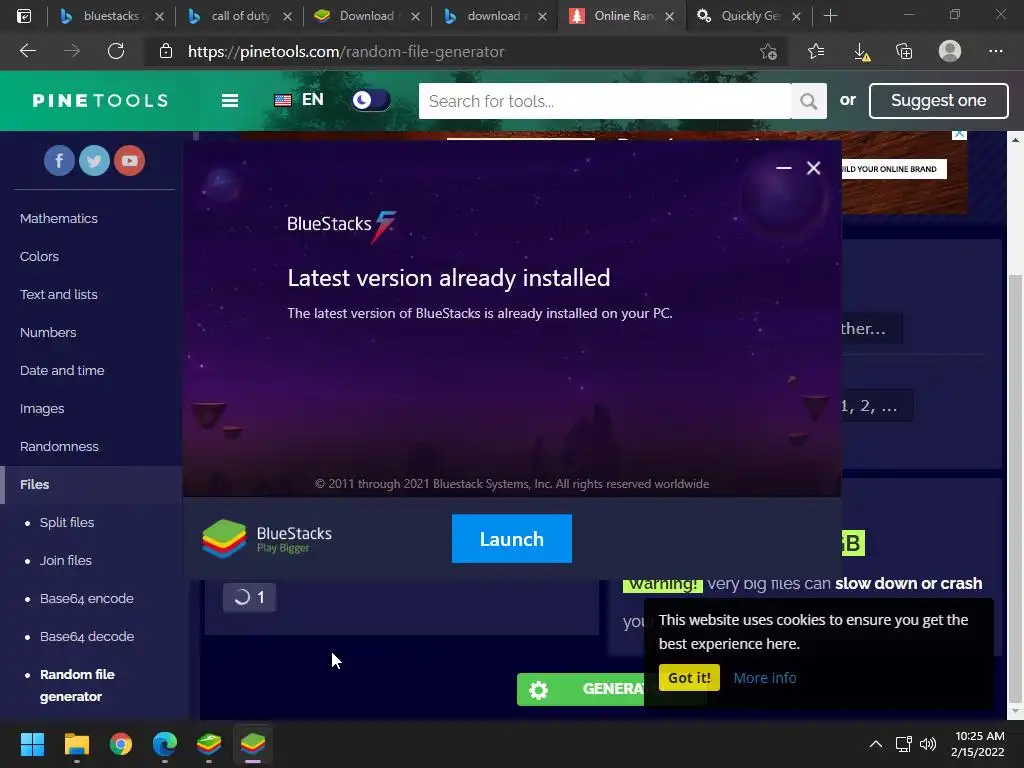Select Images category

pyautogui.click(x=42, y=409)
